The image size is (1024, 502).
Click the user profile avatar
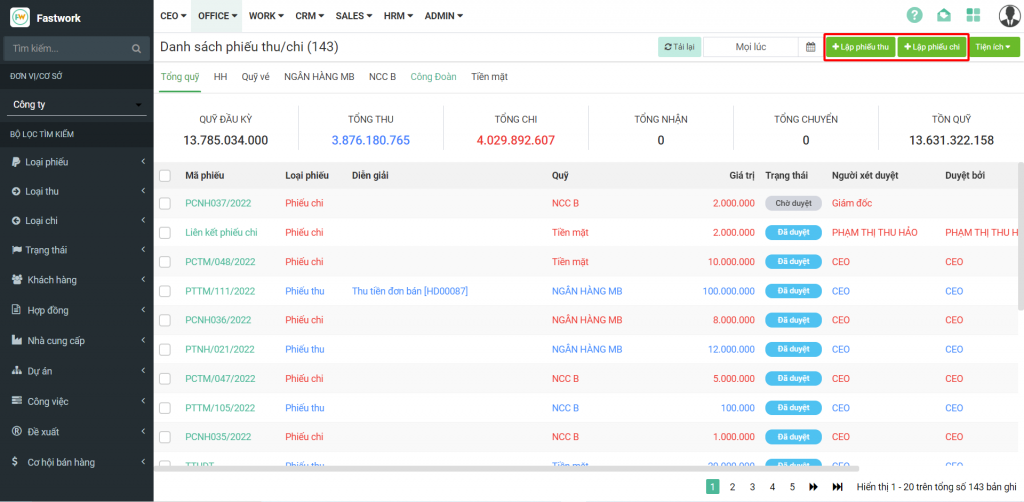click(x=1009, y=15)
